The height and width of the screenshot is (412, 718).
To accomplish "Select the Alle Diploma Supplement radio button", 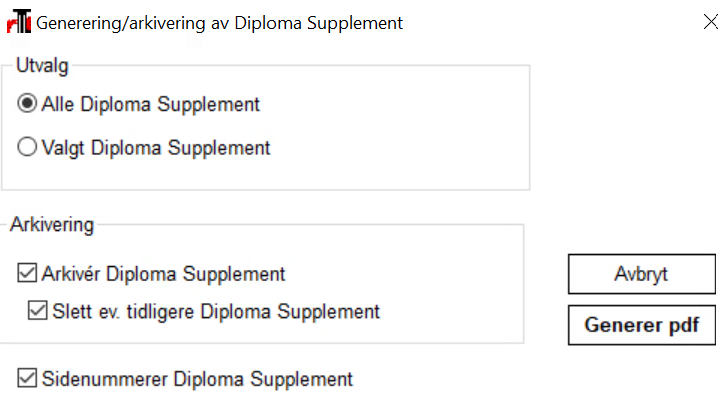I will coord(27,103).
